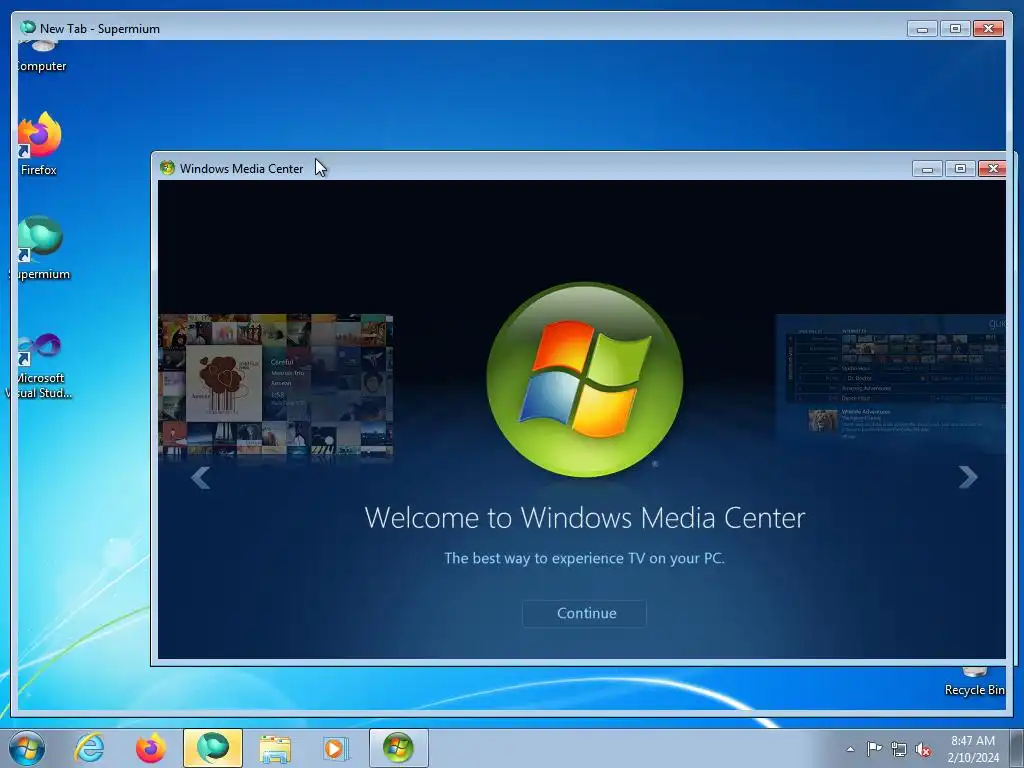
Task: Click the green Media Center logo orb
Action: click(584, 379)
